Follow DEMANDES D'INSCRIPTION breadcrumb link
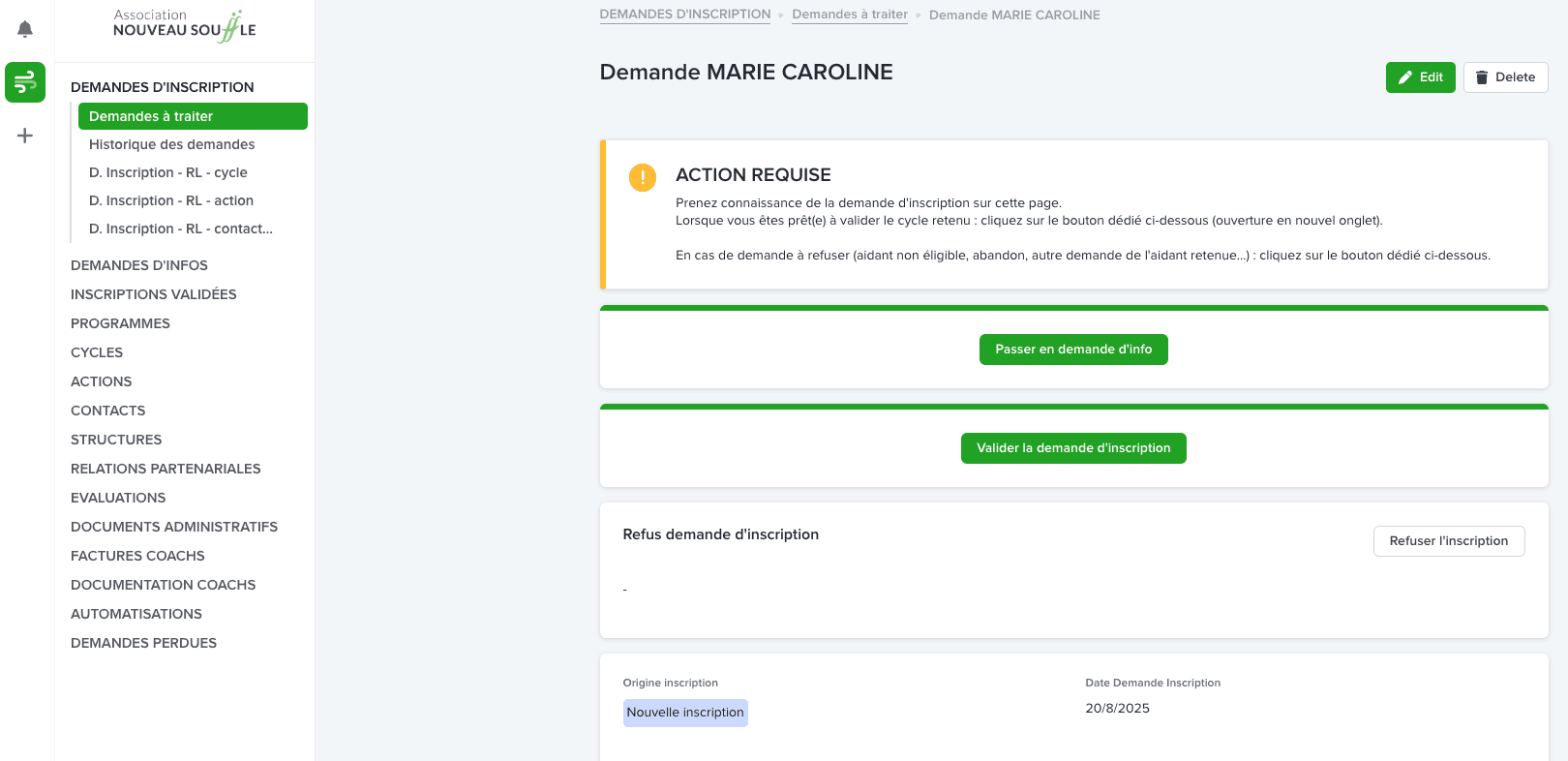Screen dimensions: 1568x761 pyautogui.click(x=685, y=15)
